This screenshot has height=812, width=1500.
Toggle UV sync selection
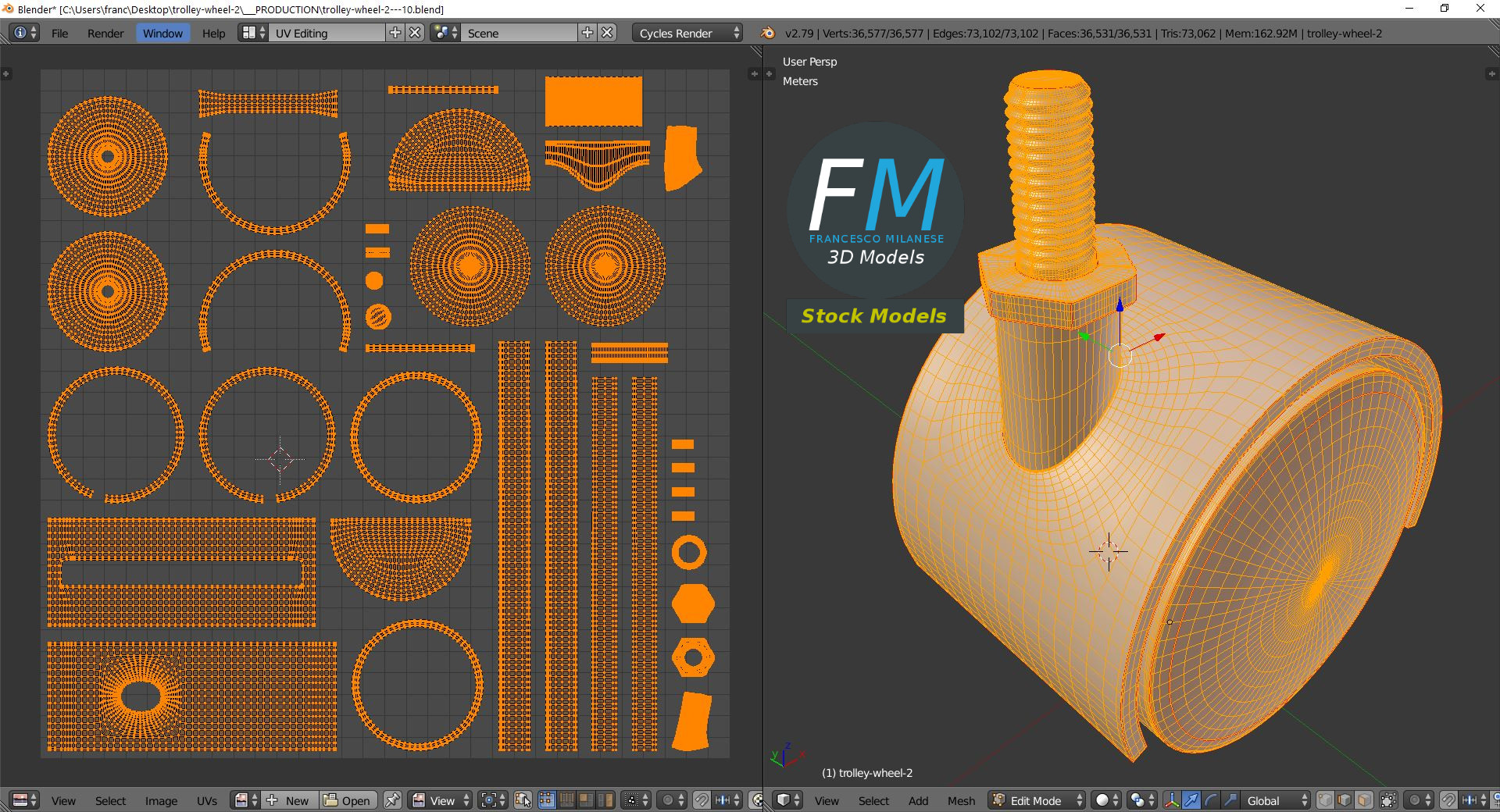(523, 800)
